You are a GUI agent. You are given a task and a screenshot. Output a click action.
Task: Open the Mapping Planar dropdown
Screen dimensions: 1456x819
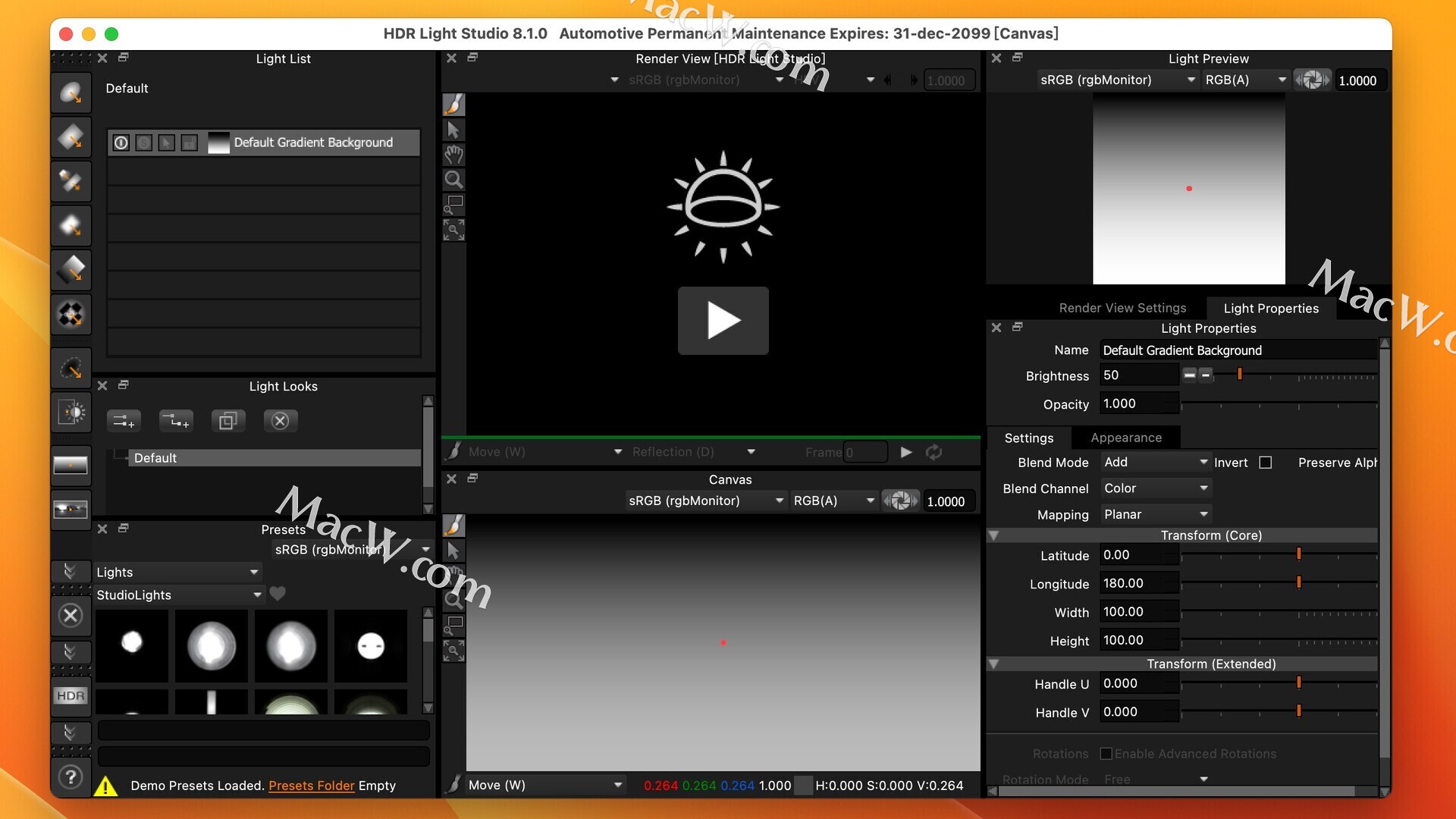[1156, 514]
